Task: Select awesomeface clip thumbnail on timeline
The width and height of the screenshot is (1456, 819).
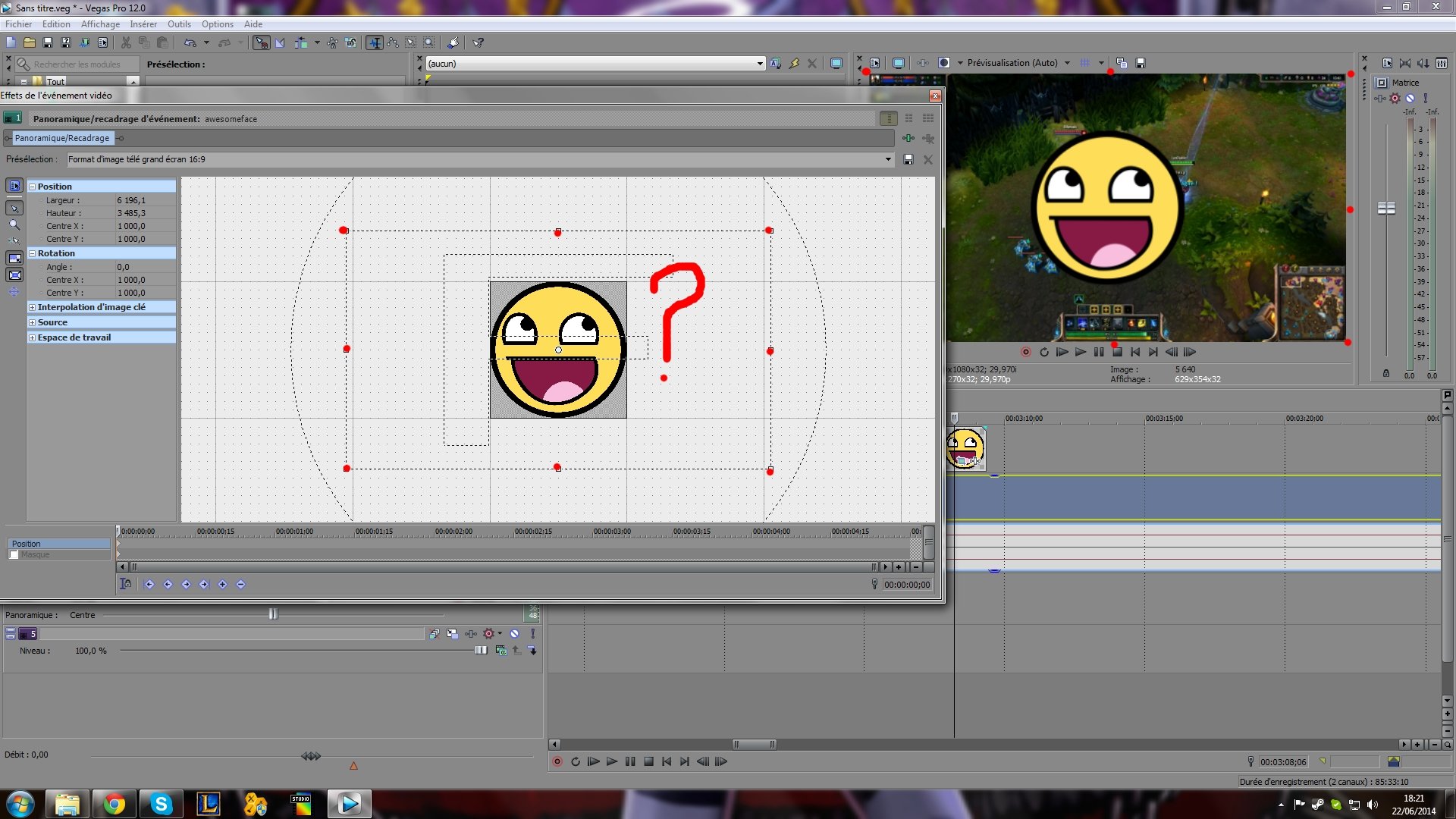Action: coord(965,448)
